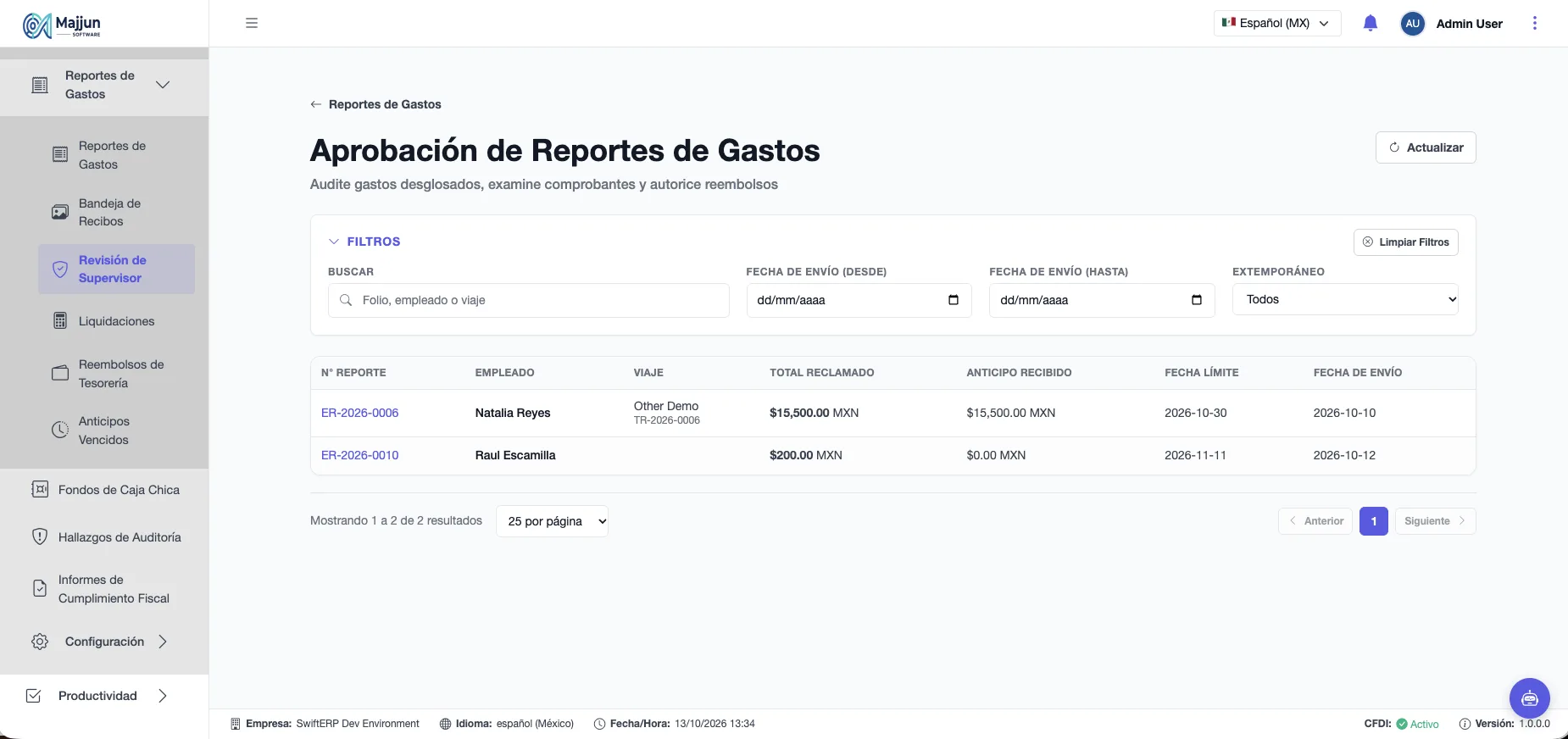The width and height of the screenshot is (1568, 739).
Task: Open the notifications bell
Action: [1371, 24]
